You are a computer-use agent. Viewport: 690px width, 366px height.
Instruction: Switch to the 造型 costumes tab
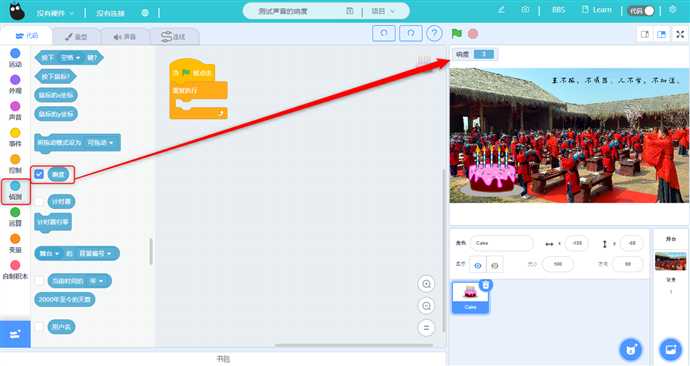[x=77, y=37]
